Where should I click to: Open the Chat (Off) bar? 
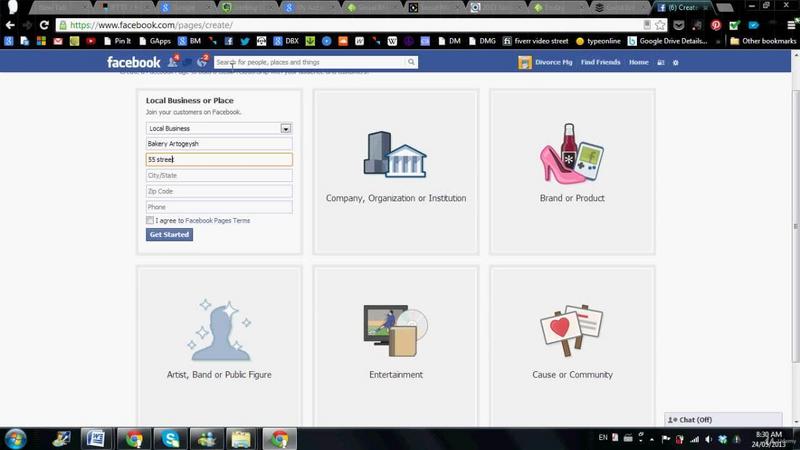723,419
